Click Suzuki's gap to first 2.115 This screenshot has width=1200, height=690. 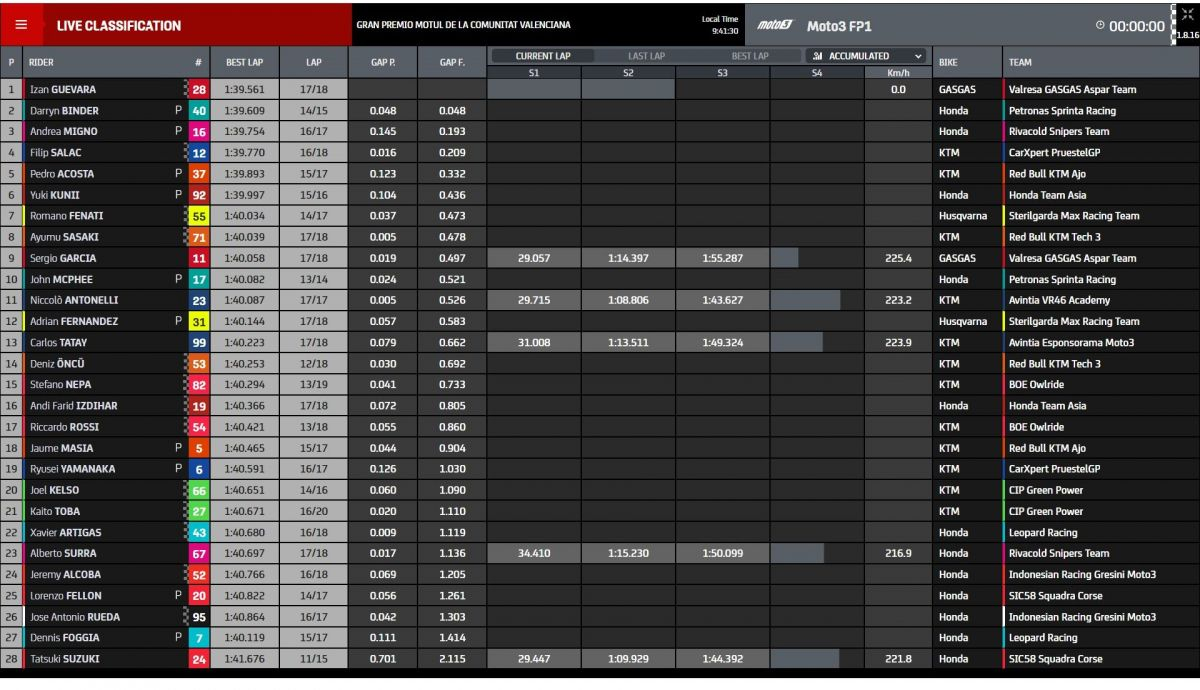coord(452,659)
